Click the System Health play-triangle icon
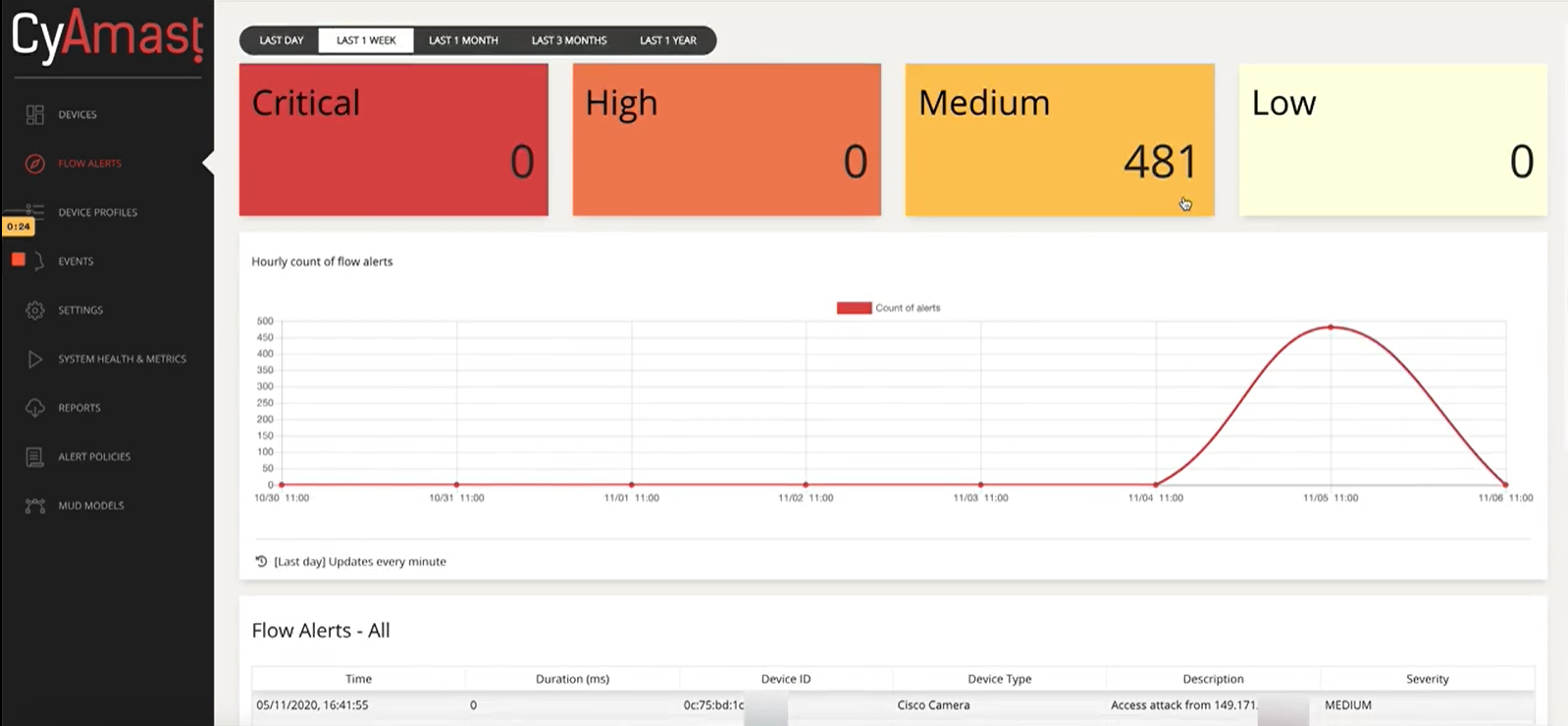Image resolution: width=1568 pixels, height=726 pixels. [x=35, y=359]
